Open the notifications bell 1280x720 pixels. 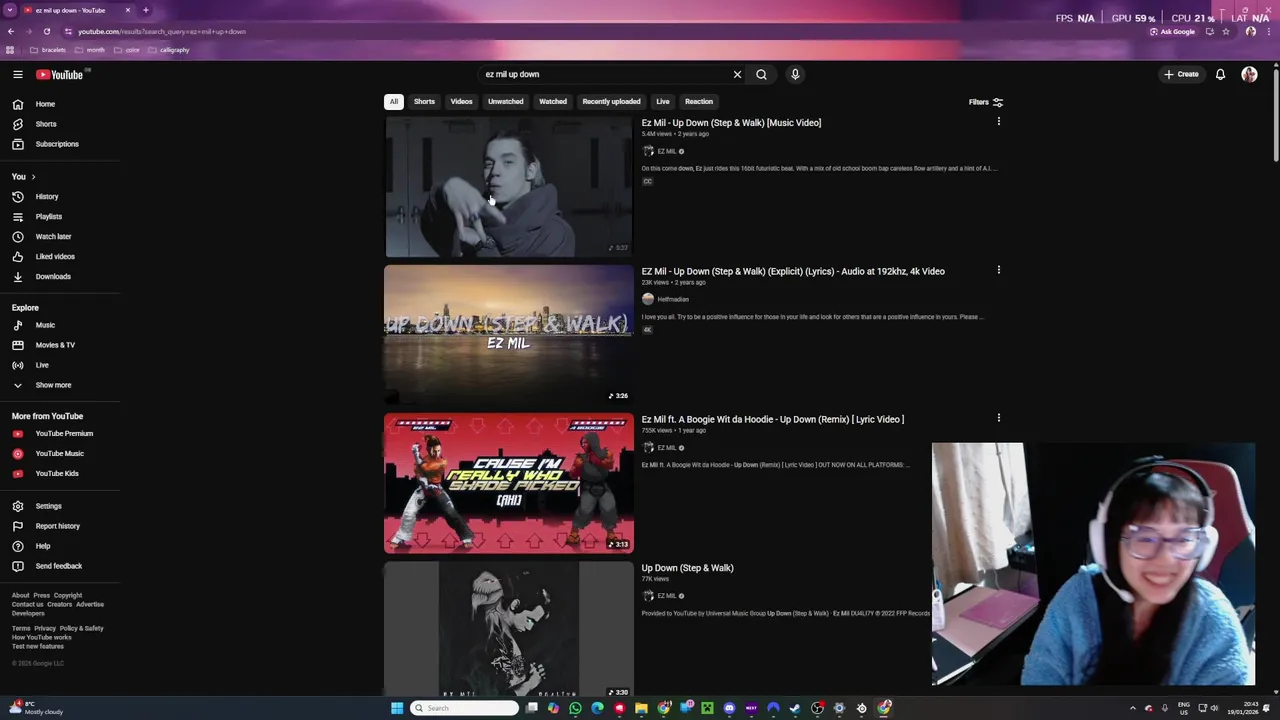point(1220,74)
